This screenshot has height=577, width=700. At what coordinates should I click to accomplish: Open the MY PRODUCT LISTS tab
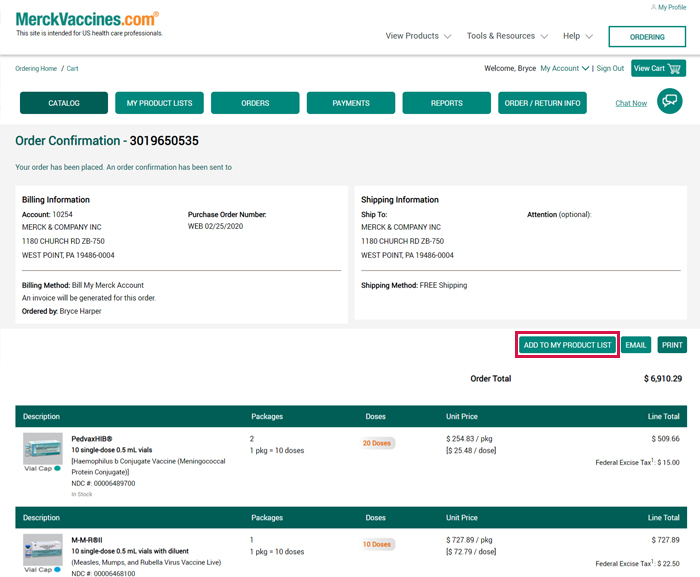point(159,103)
